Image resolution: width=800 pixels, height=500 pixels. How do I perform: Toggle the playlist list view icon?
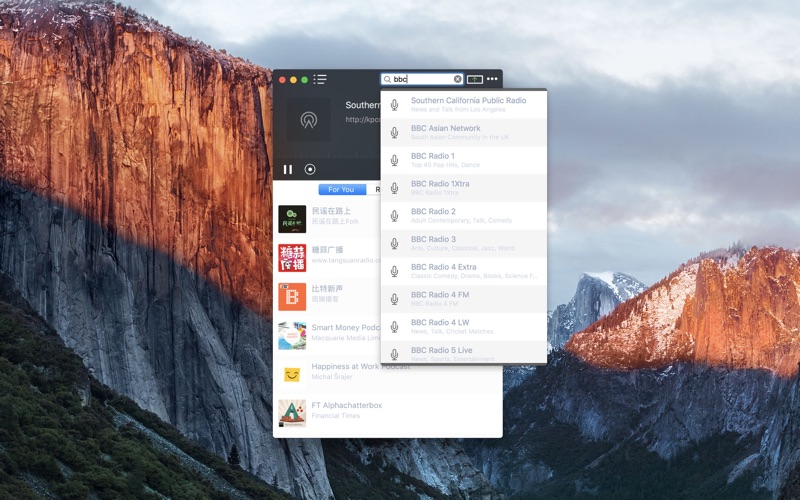click(320, 79)
